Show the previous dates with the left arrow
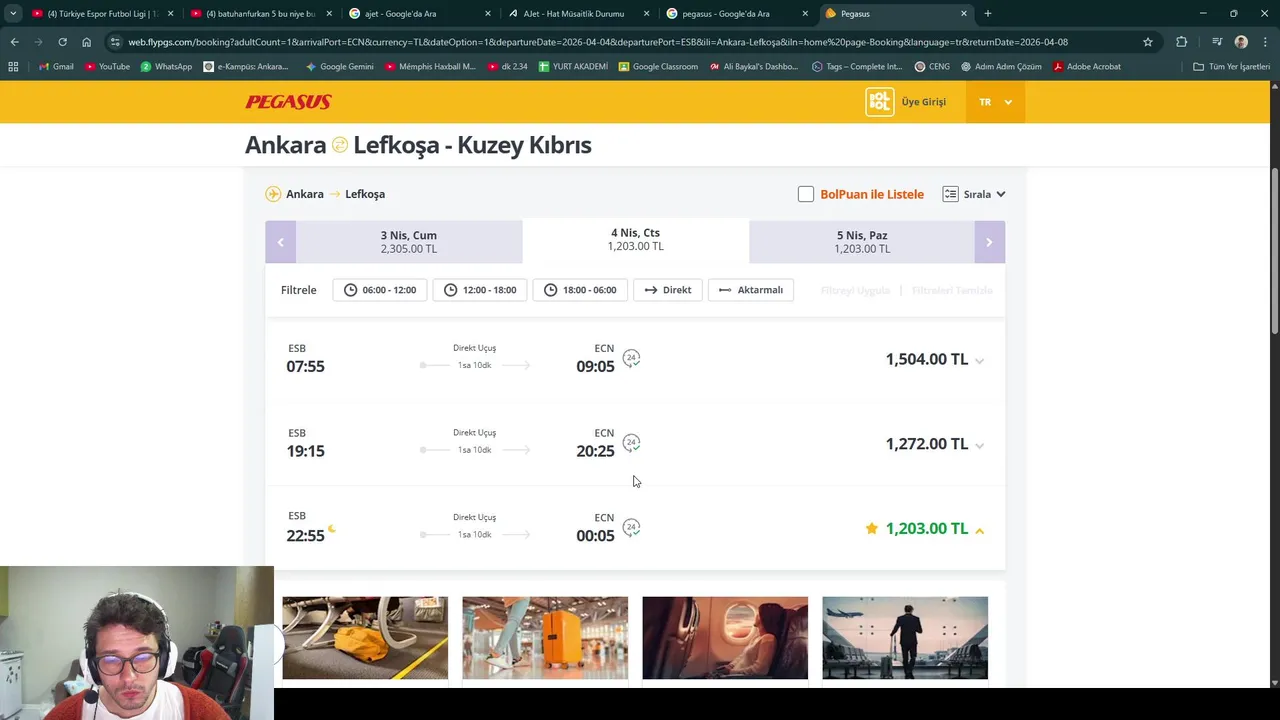Viewport: 1280px width, 720px height. click(x=280, y=242)
